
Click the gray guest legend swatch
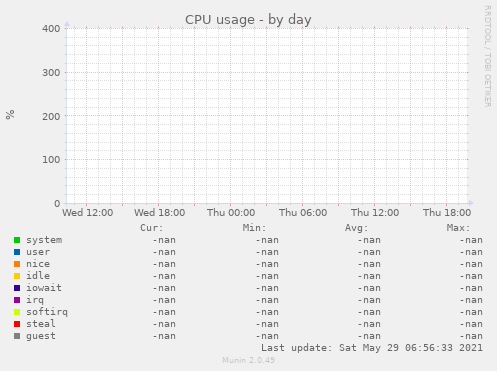coord(17,336)
